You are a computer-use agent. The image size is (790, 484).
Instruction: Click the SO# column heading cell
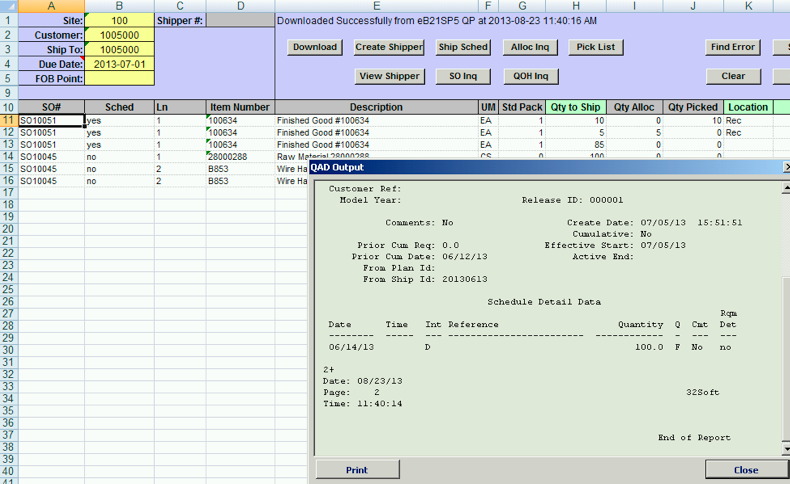[x=51, y=107]
